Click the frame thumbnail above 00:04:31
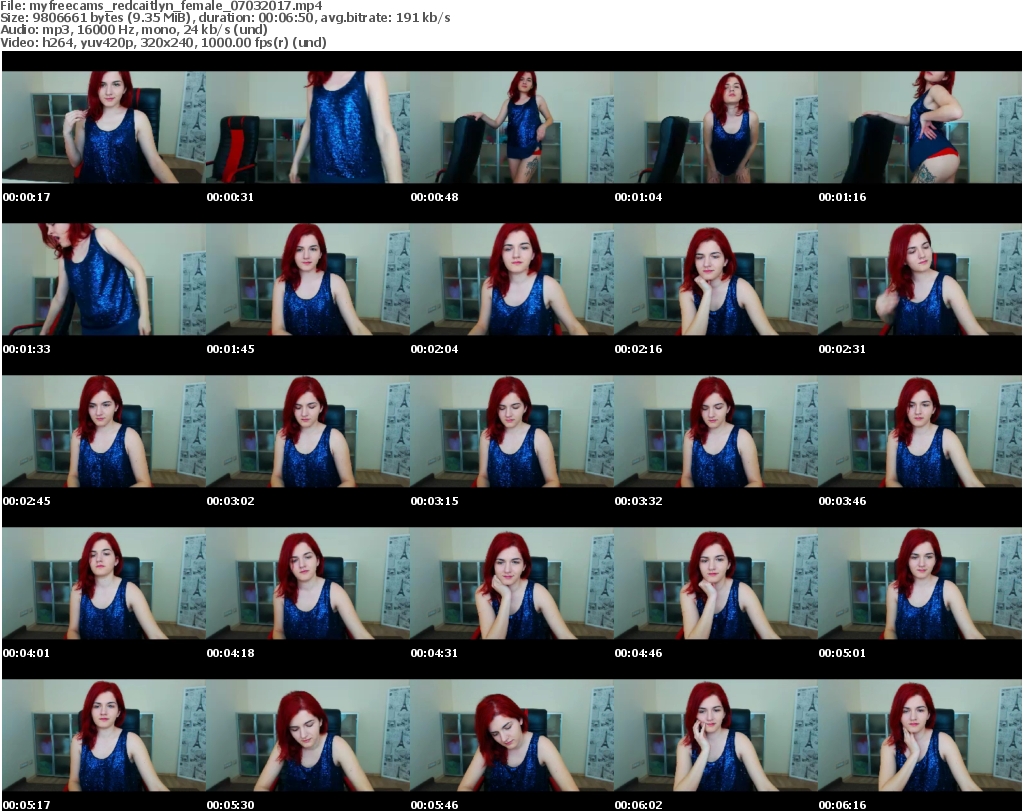This screenshot has width=1024, height=811. (512, 583)
